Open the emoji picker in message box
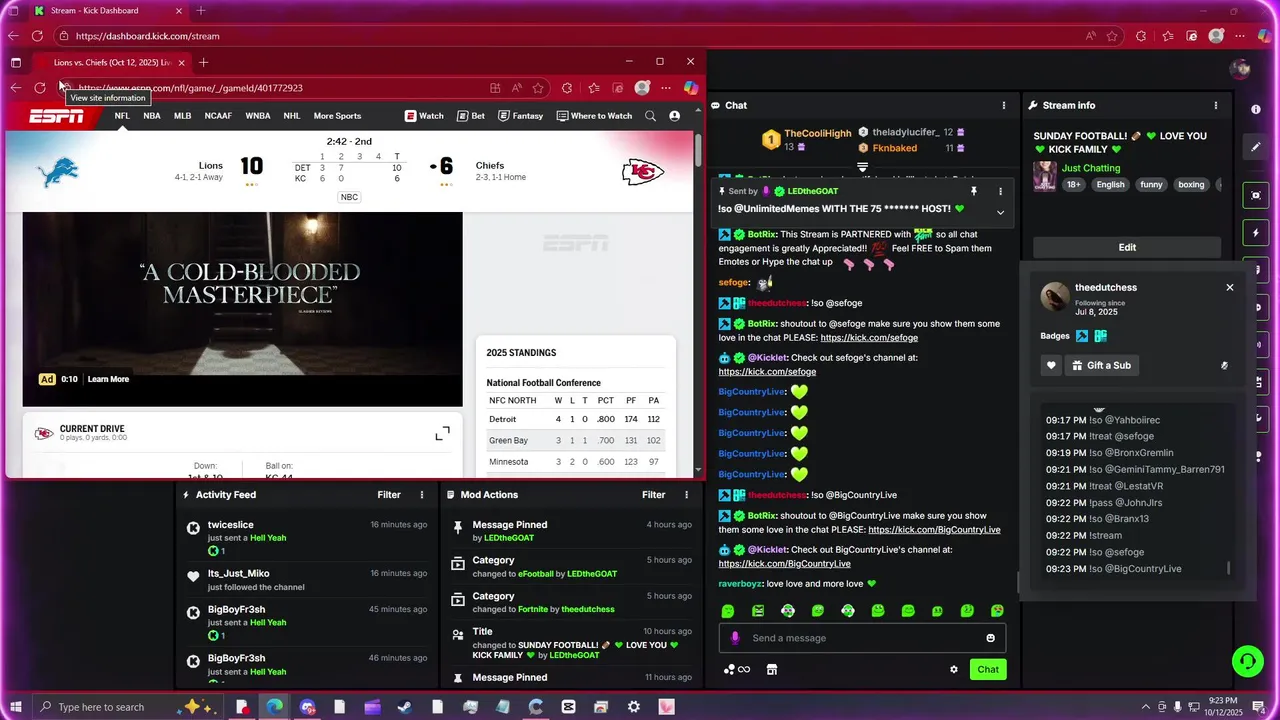This screenshot has width=1280, height=720. [991, 638]
